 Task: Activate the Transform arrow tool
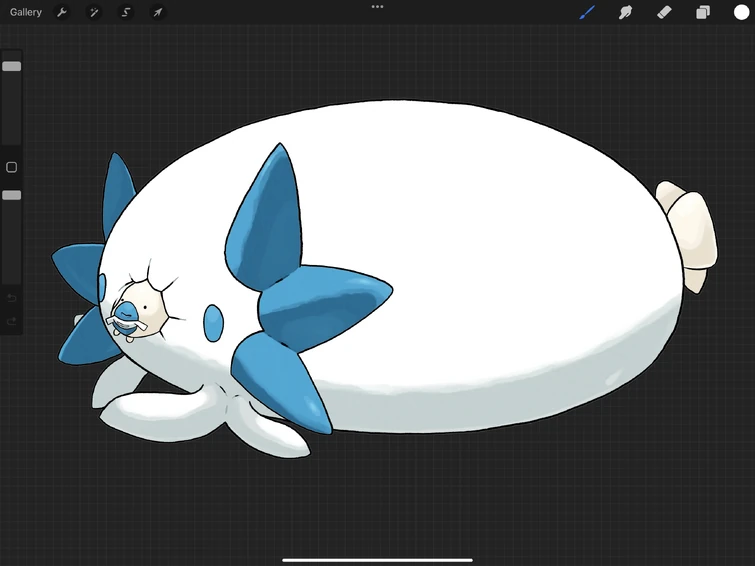click(x=157, y=12)
